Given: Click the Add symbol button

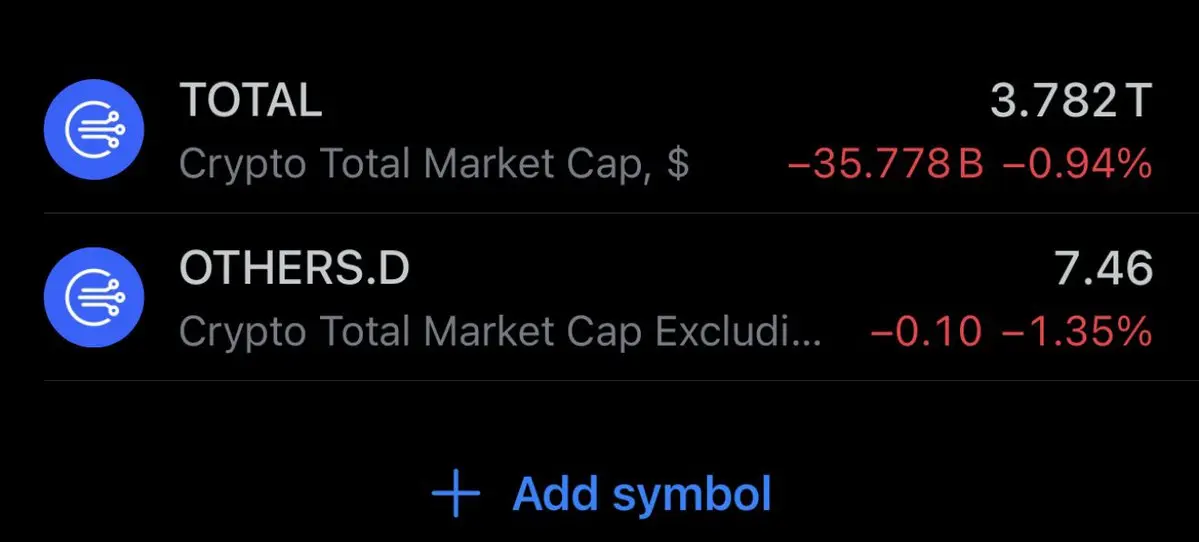Looking at the screenshot, I should [x=602, y=494].
